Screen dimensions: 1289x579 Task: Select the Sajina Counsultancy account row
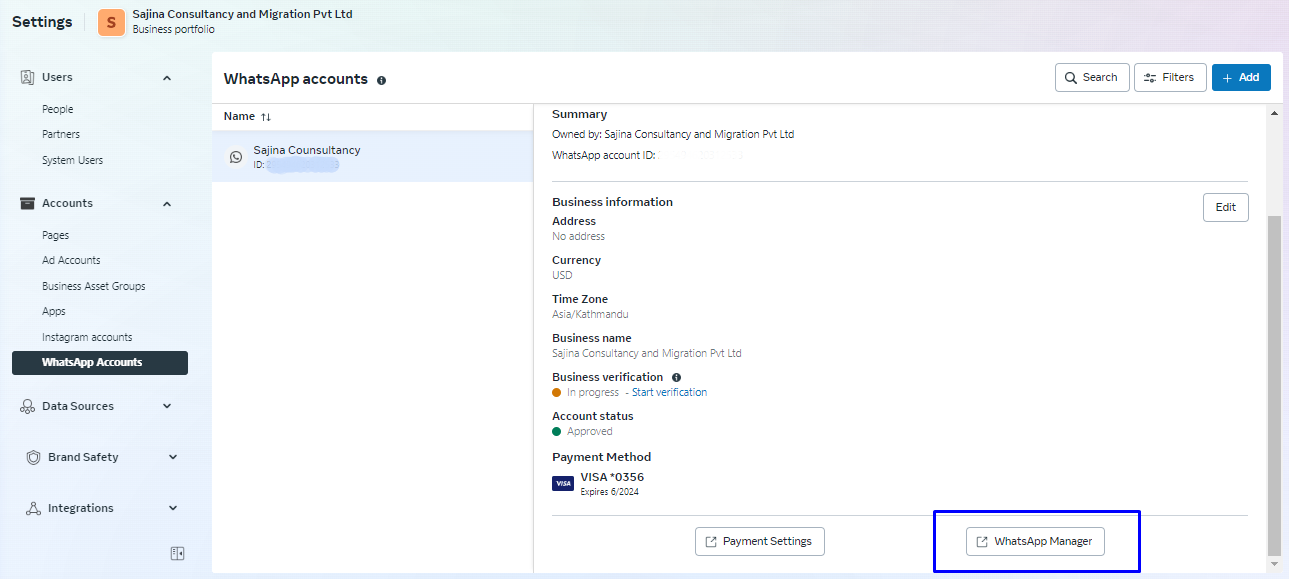[x=372, y=156]
